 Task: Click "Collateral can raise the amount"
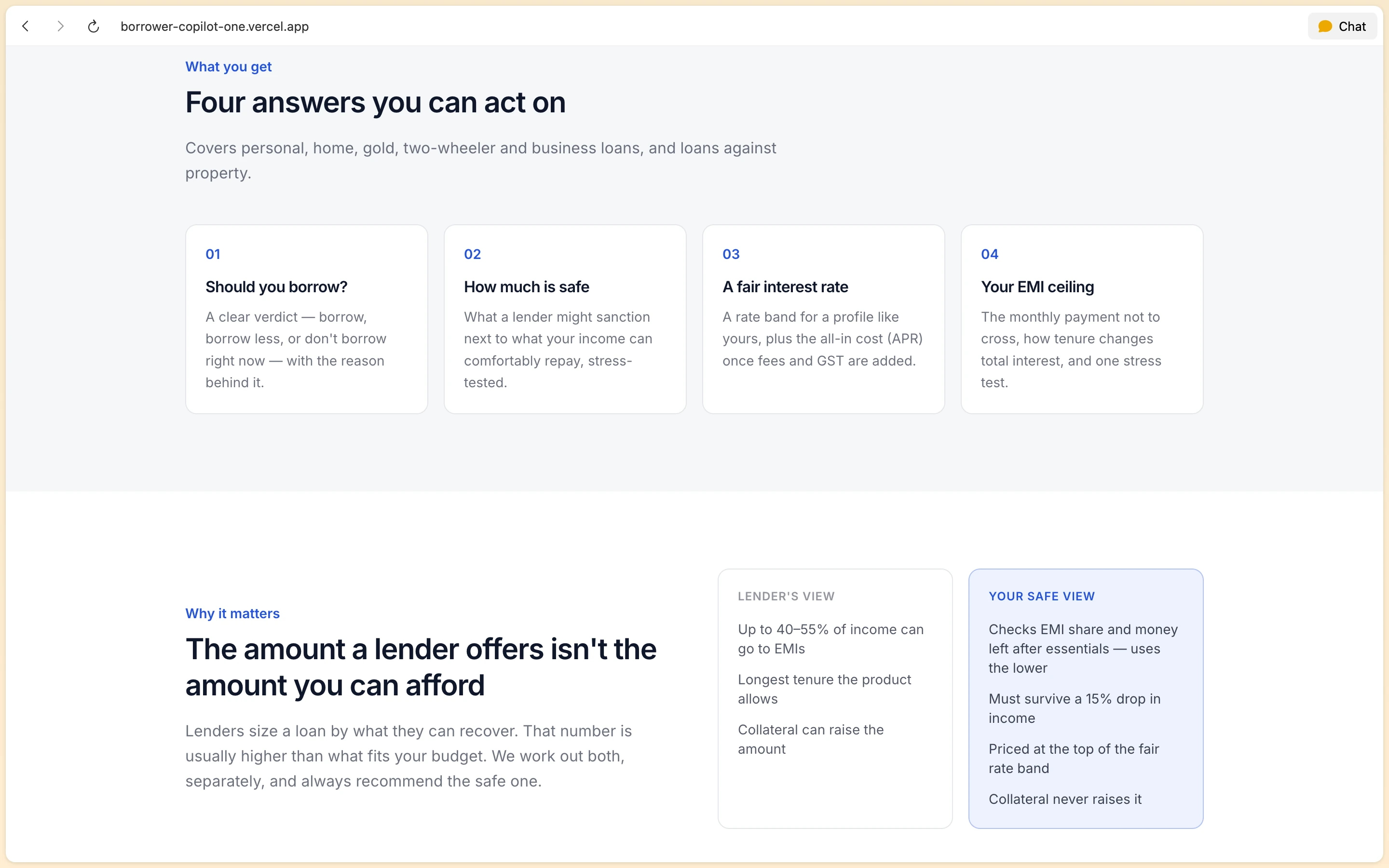(x=810, y=739)
